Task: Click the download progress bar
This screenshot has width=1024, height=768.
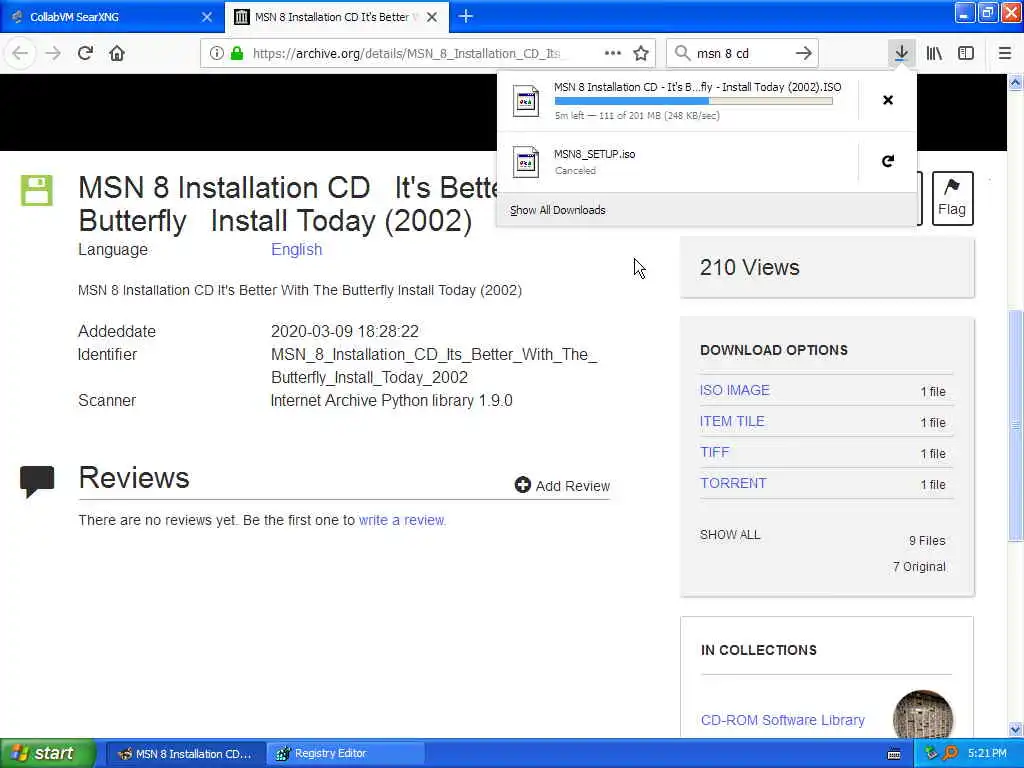Action: 694,101
